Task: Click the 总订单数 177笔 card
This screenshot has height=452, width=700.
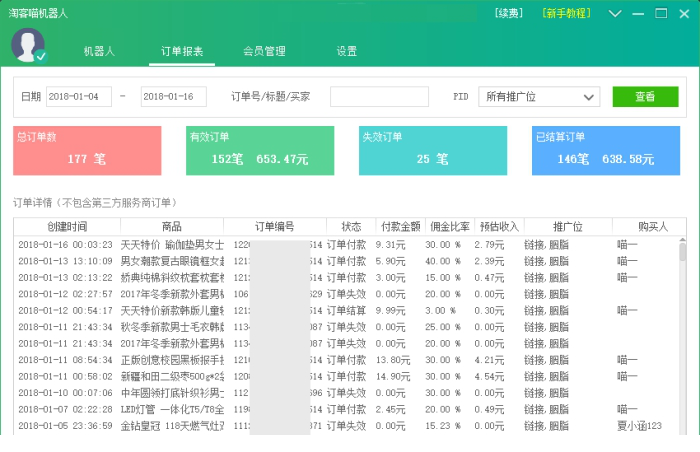Action: tap(87, 151)
